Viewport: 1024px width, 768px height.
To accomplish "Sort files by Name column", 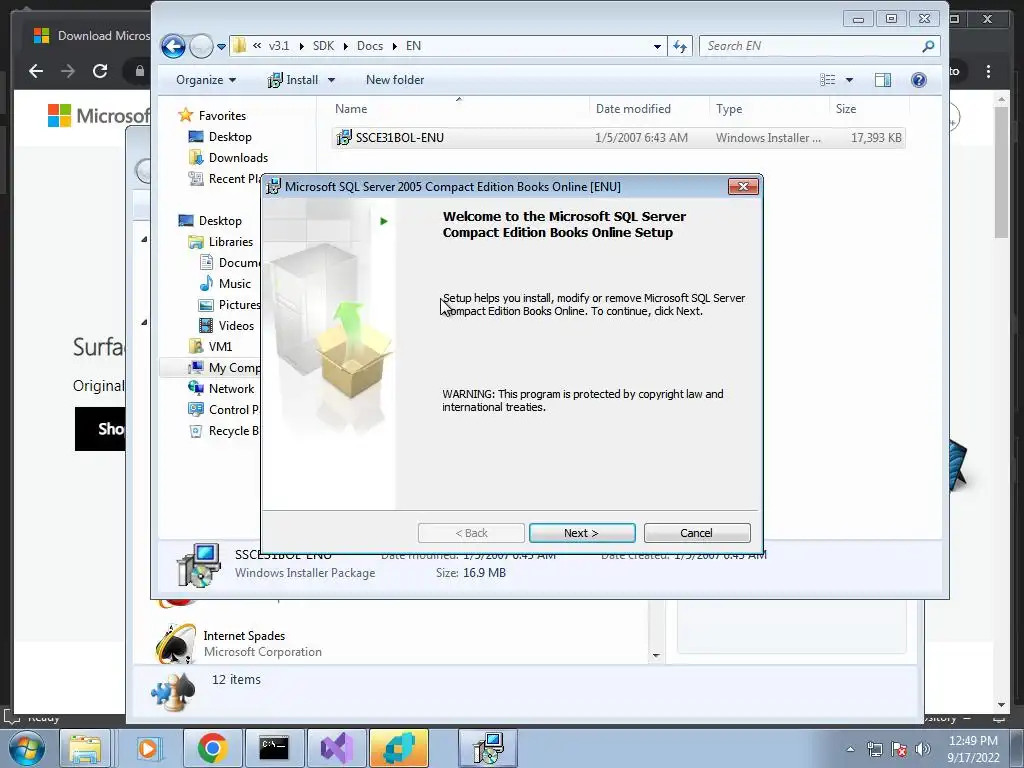I will (460, 109).
